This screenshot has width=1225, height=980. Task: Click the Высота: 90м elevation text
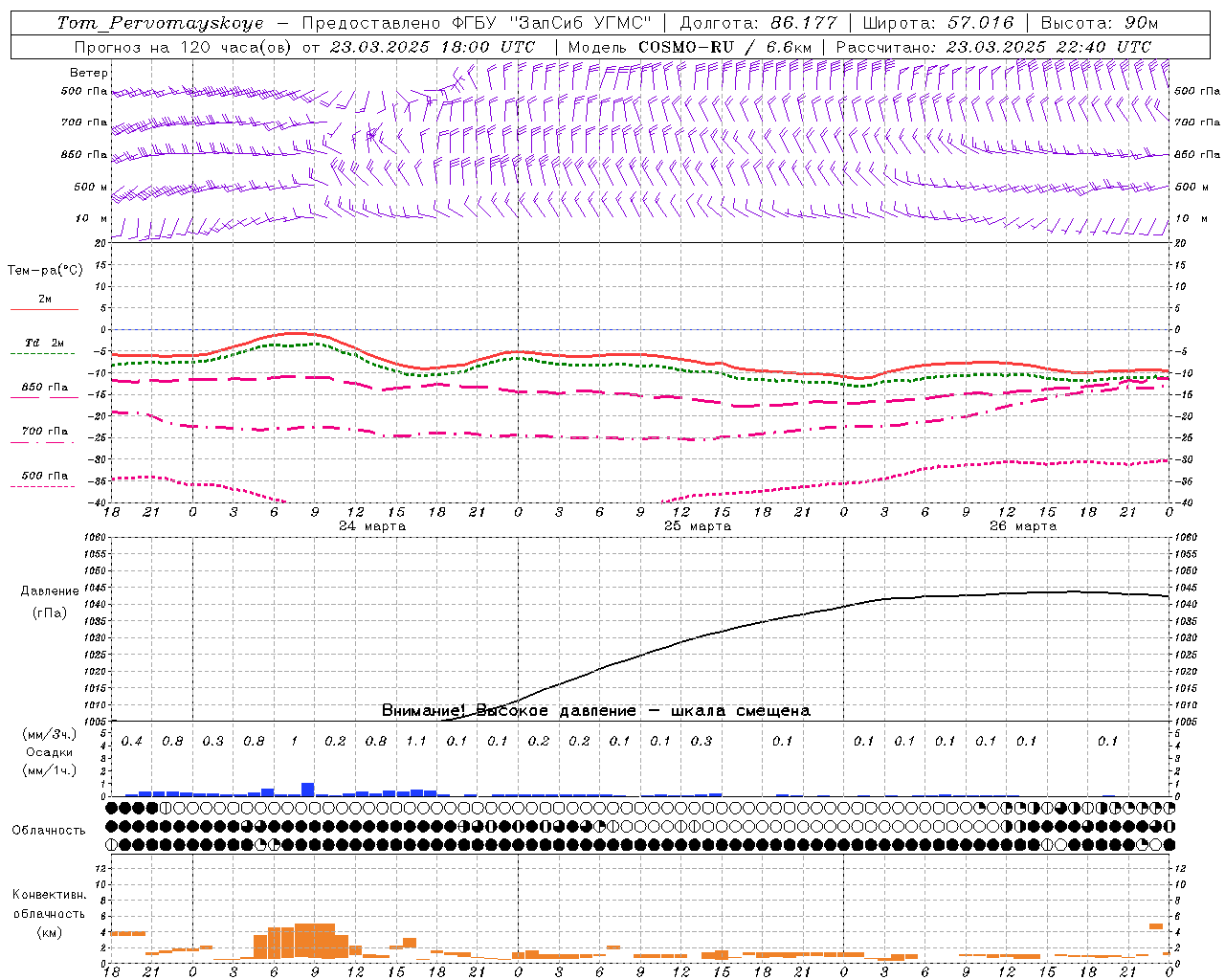click(1099, 23)
